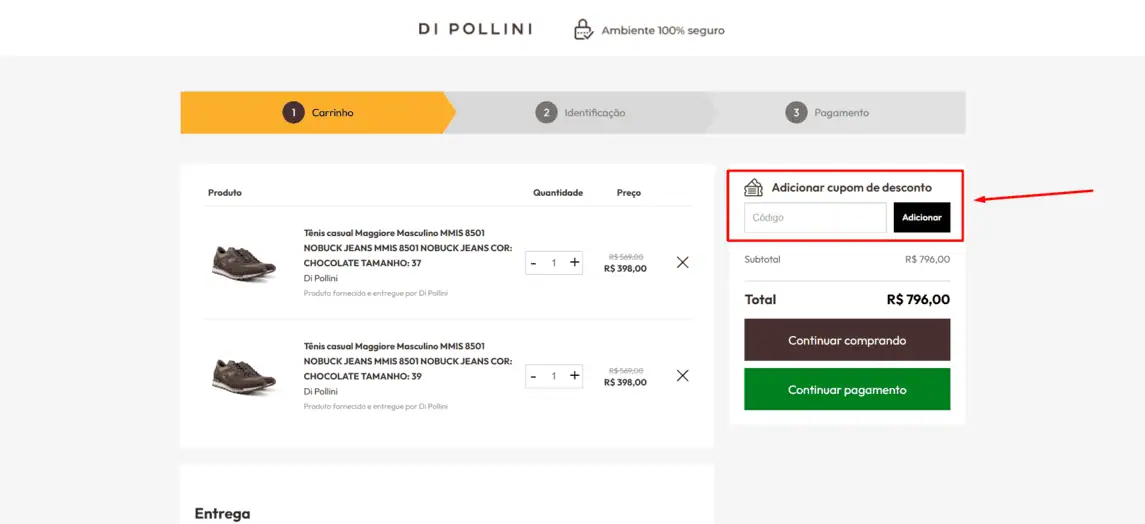Increase quantity of size 39 shoe

(575, 375)
